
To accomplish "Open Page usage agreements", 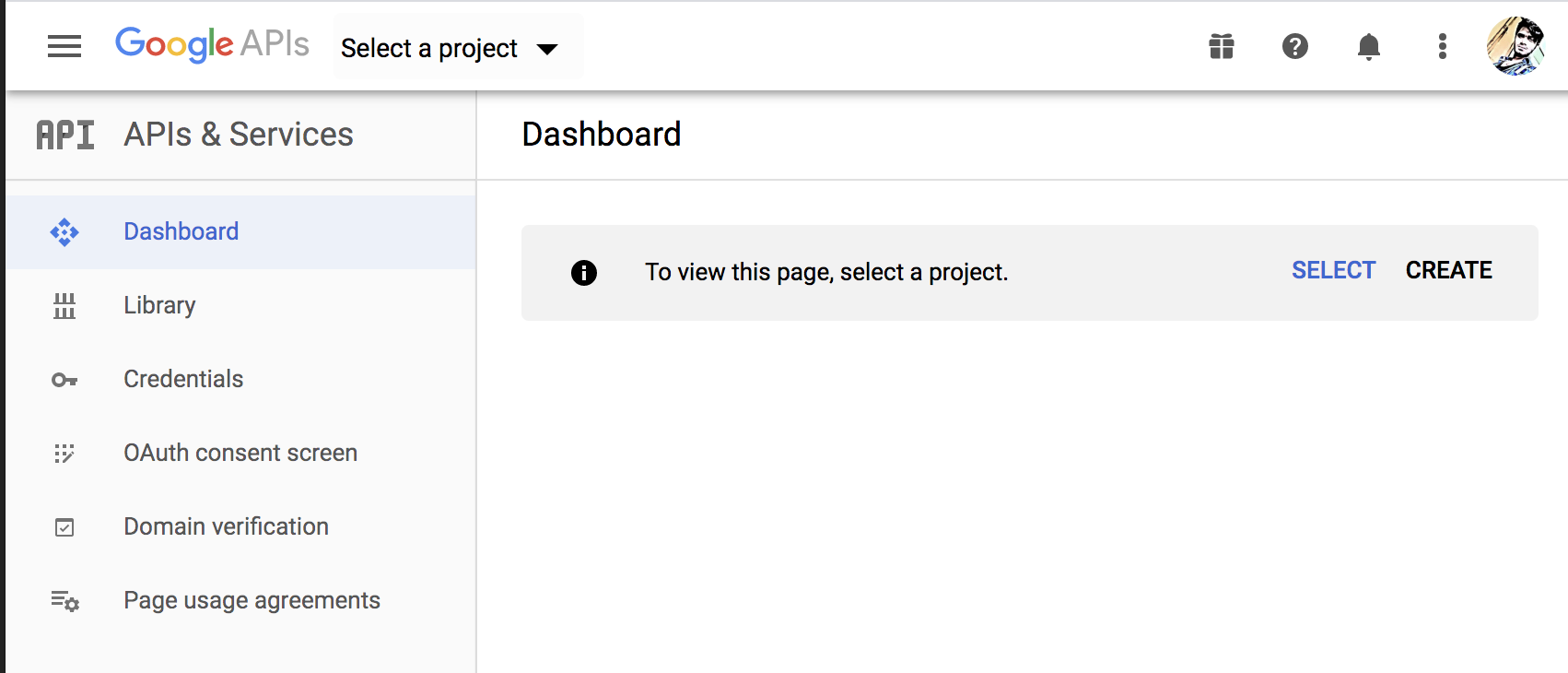I will (252, 600).
